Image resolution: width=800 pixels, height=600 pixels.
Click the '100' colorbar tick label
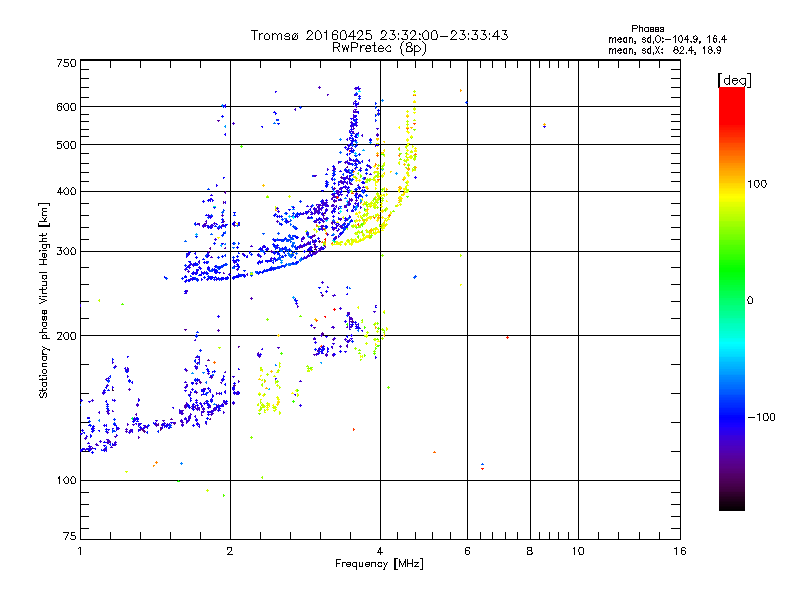click(x=757, y=184)
